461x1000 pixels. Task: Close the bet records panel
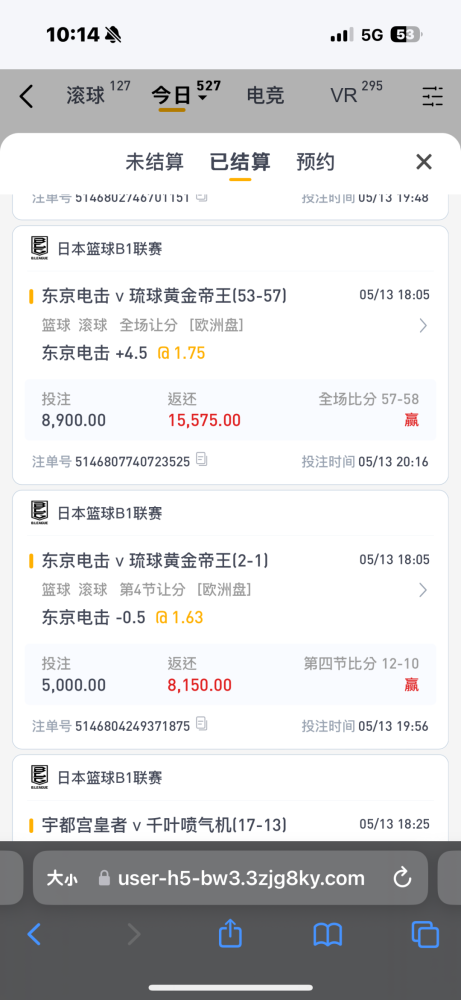pyautogui.click(x=424, y=162)
